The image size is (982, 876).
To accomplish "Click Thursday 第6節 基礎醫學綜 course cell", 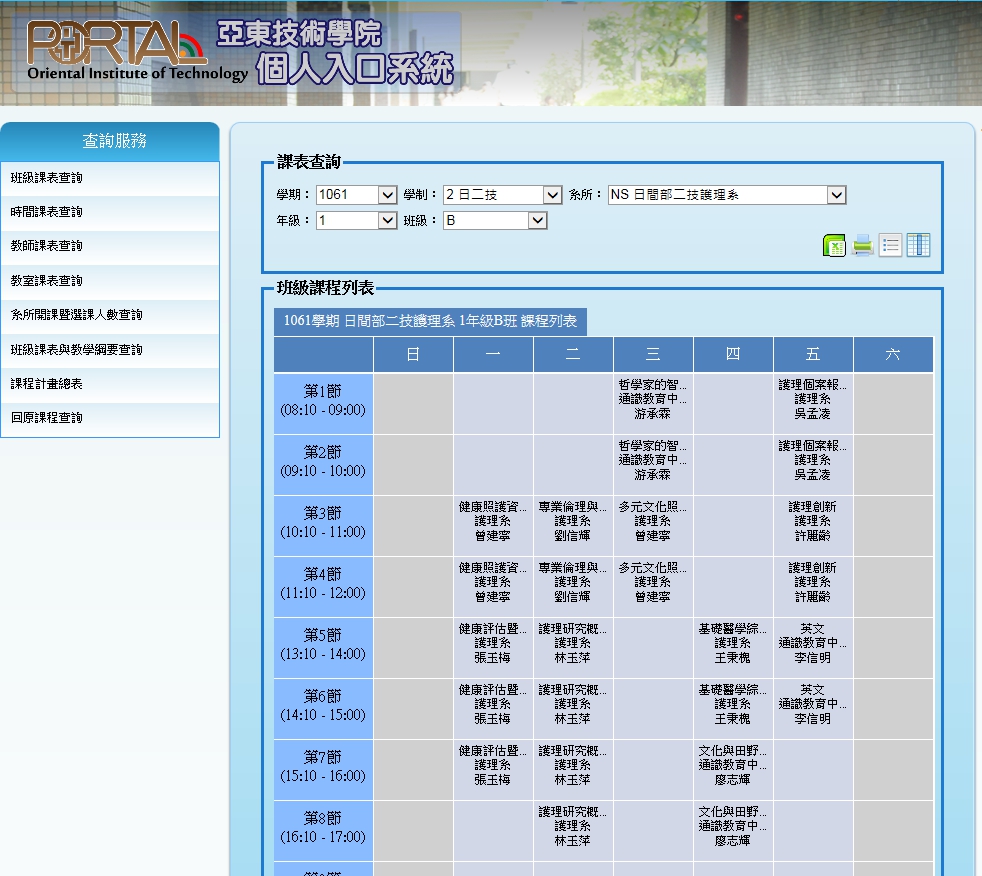I will (x=733, y=709).
